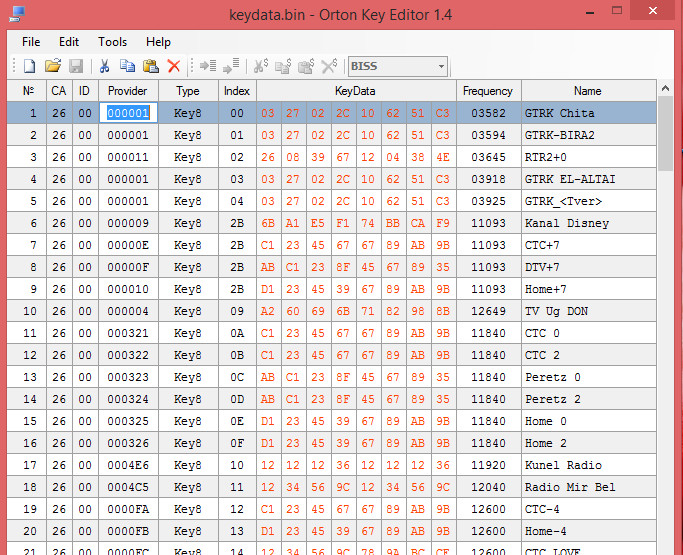This screenshot has height=555, width=683.
Task: Select the name cell Kunel Radio
Action: click(588, 465)
